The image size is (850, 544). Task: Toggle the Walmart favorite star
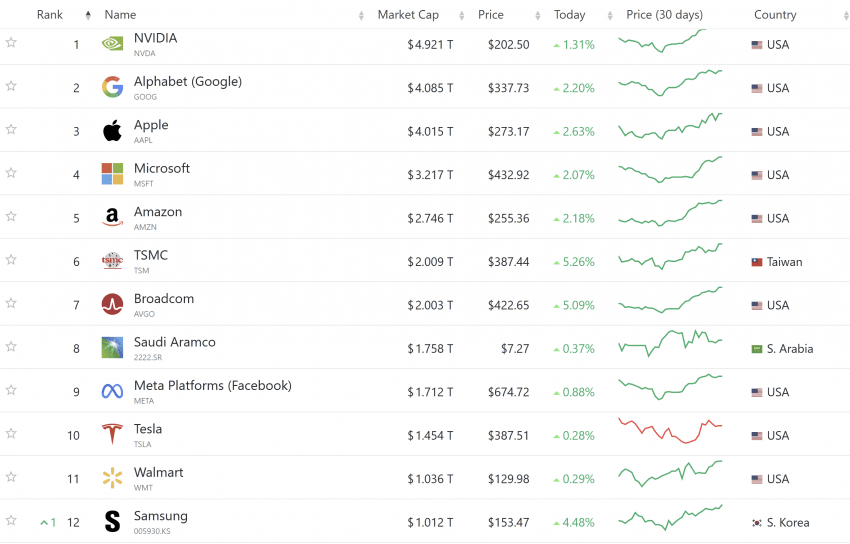click(11, 476)
